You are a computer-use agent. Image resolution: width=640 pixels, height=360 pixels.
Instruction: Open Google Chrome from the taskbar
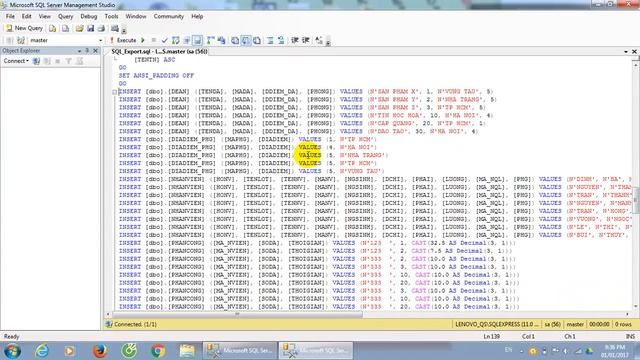[158, 351]
